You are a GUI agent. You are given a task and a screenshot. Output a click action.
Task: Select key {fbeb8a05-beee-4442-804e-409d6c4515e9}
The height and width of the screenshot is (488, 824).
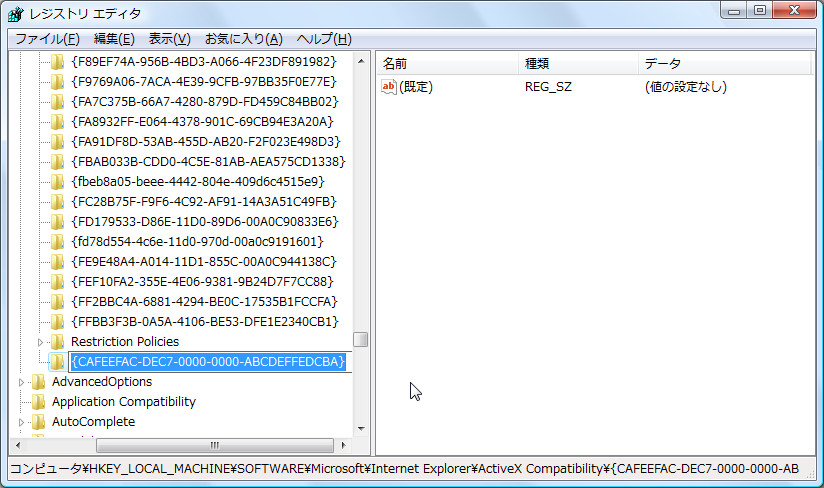[198, 181]
